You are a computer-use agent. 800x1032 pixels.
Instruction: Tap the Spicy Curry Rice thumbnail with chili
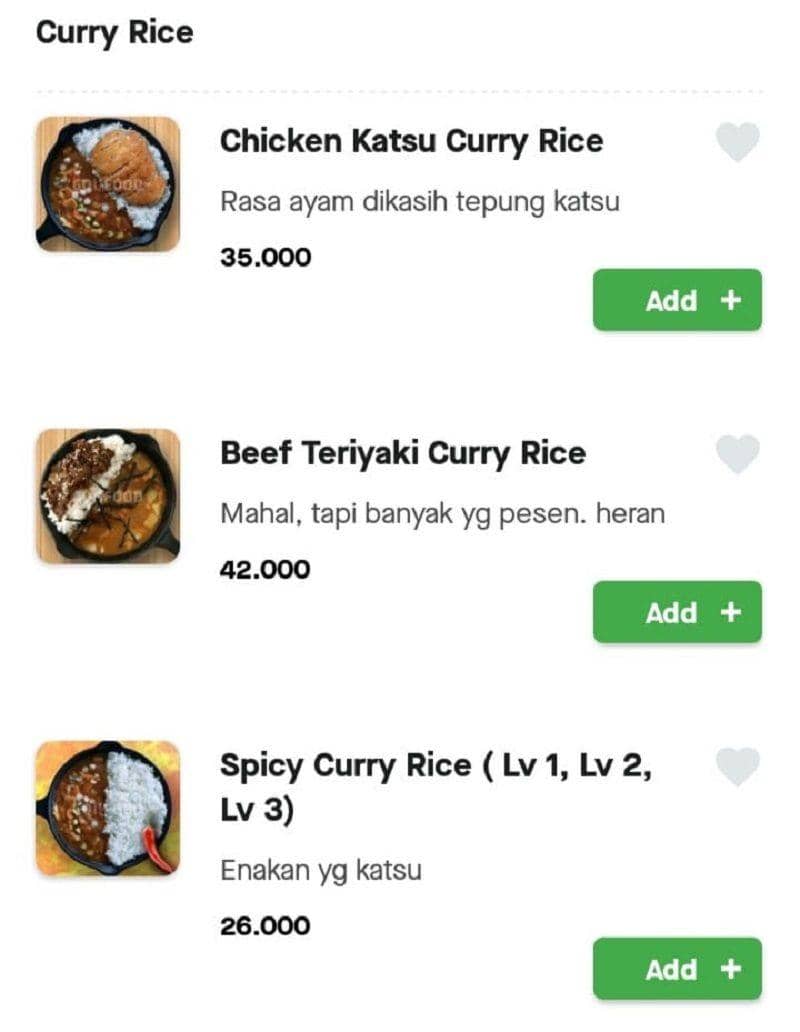[108, 808]
